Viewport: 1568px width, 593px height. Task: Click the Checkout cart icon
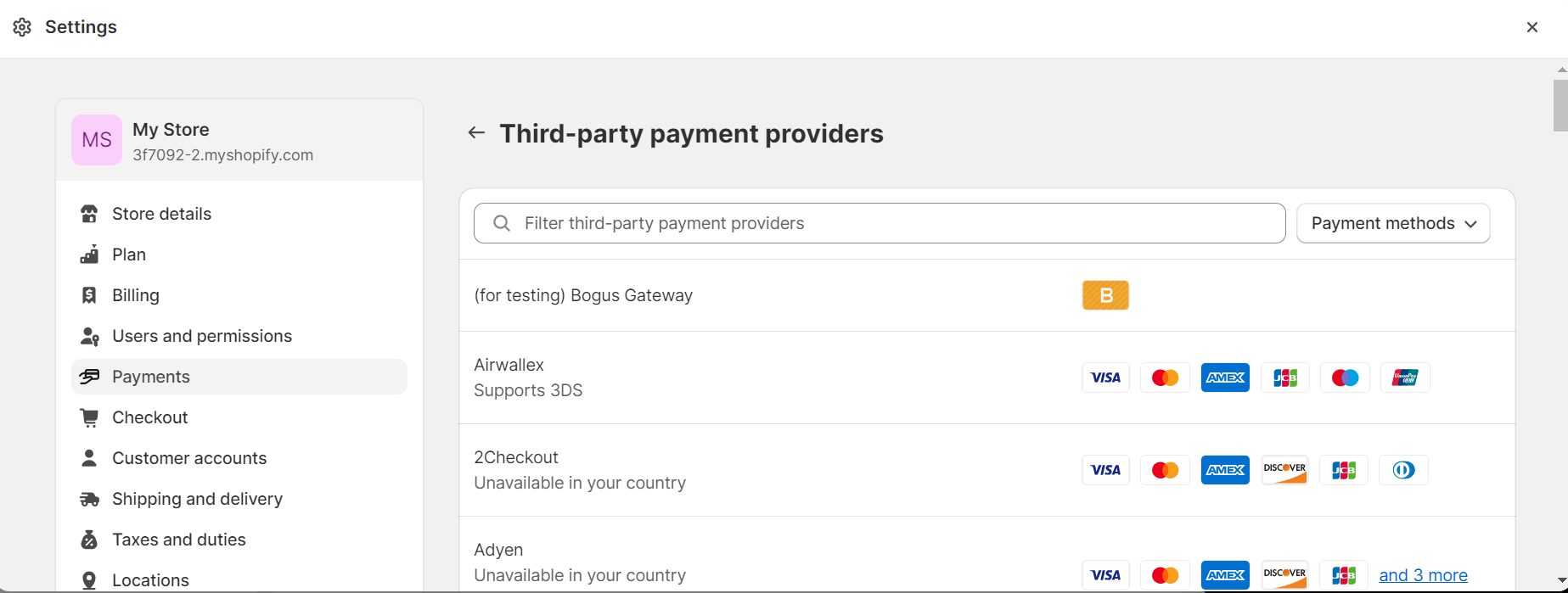click(89, 417)
